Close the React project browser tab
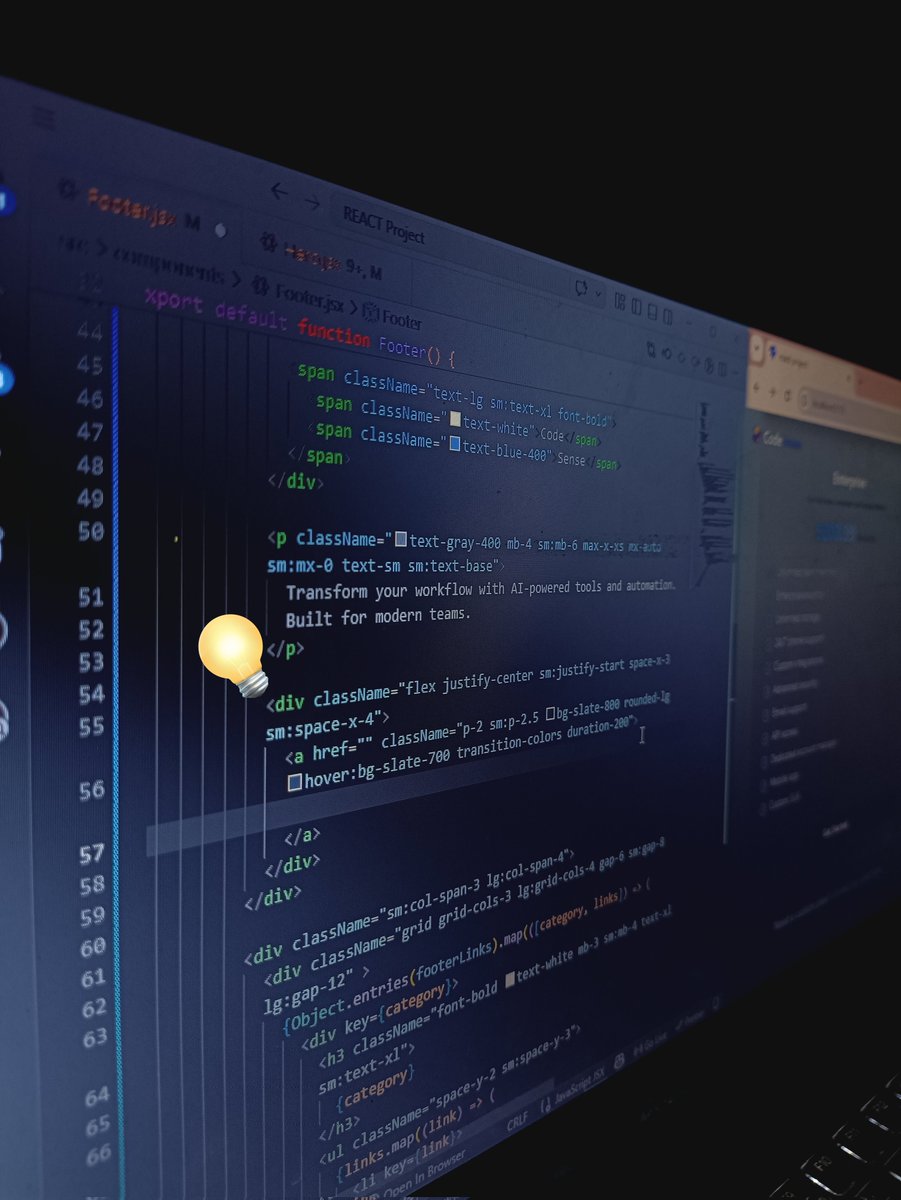Screen dimensions: 901x1200 click(849, 378)
